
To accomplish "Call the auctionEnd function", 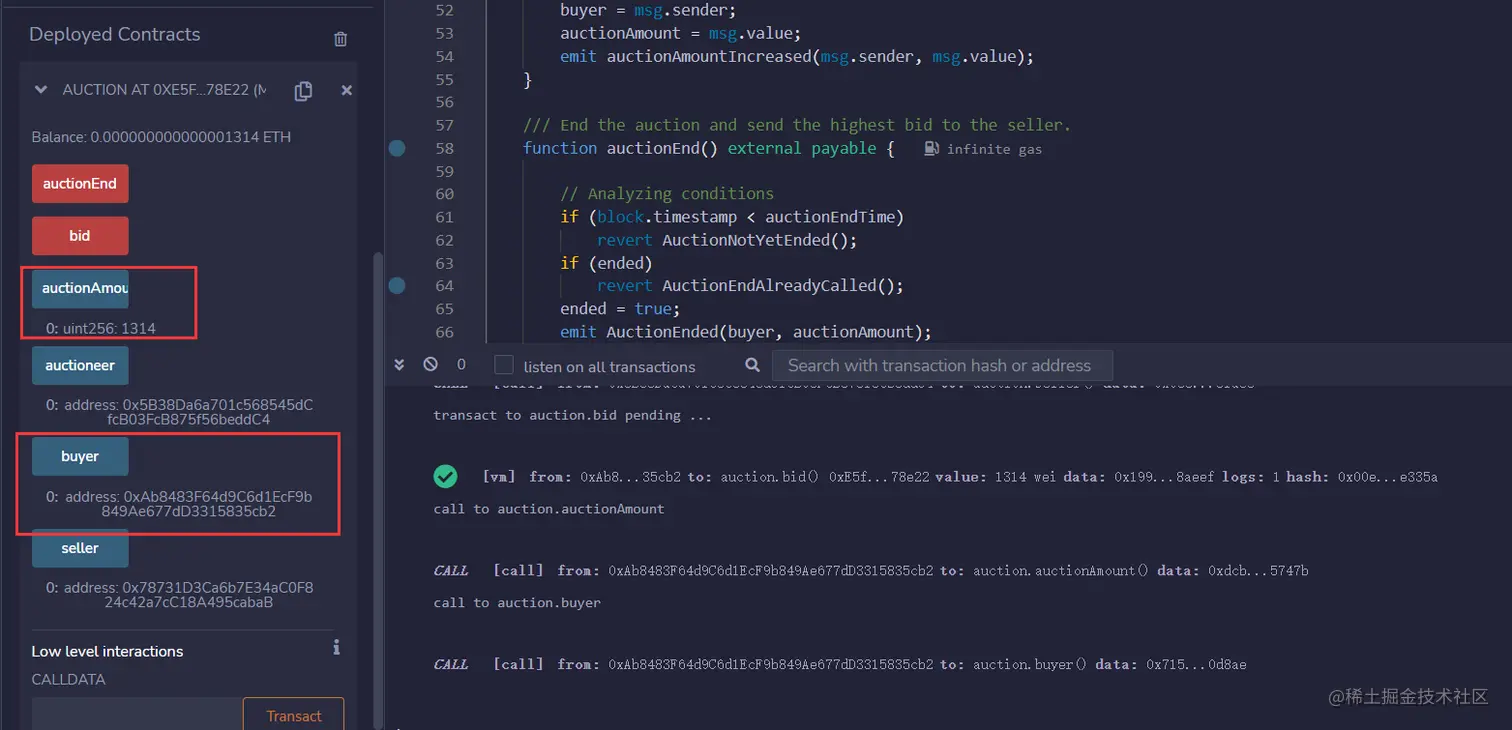I will pos(79,183).
